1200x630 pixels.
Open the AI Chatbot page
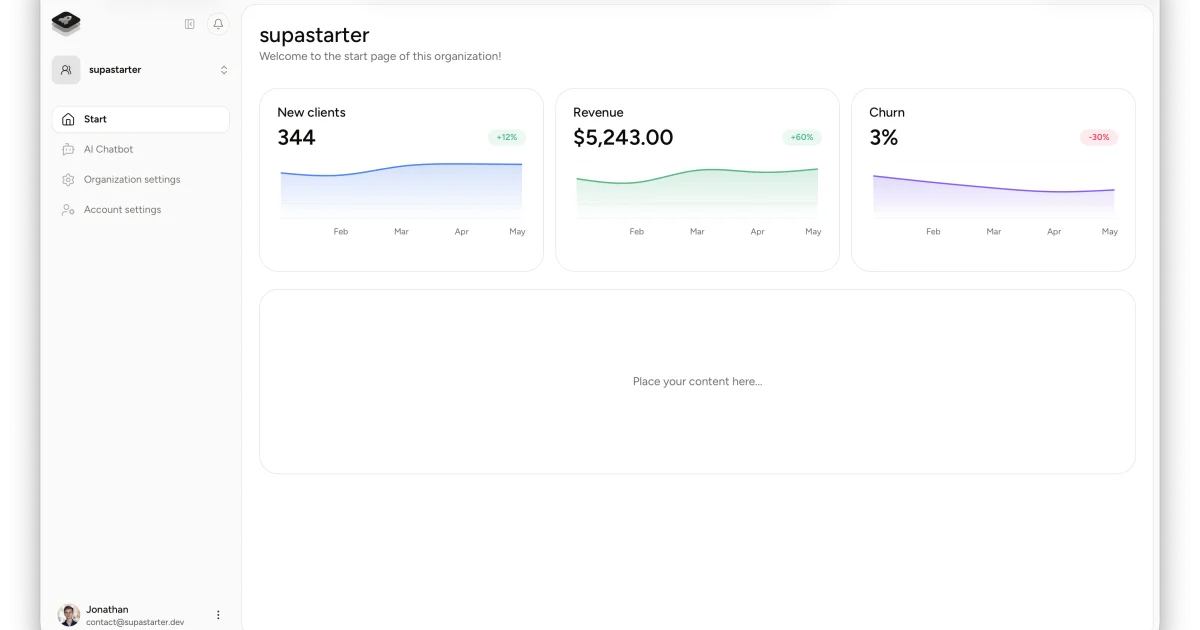point(141,149)
